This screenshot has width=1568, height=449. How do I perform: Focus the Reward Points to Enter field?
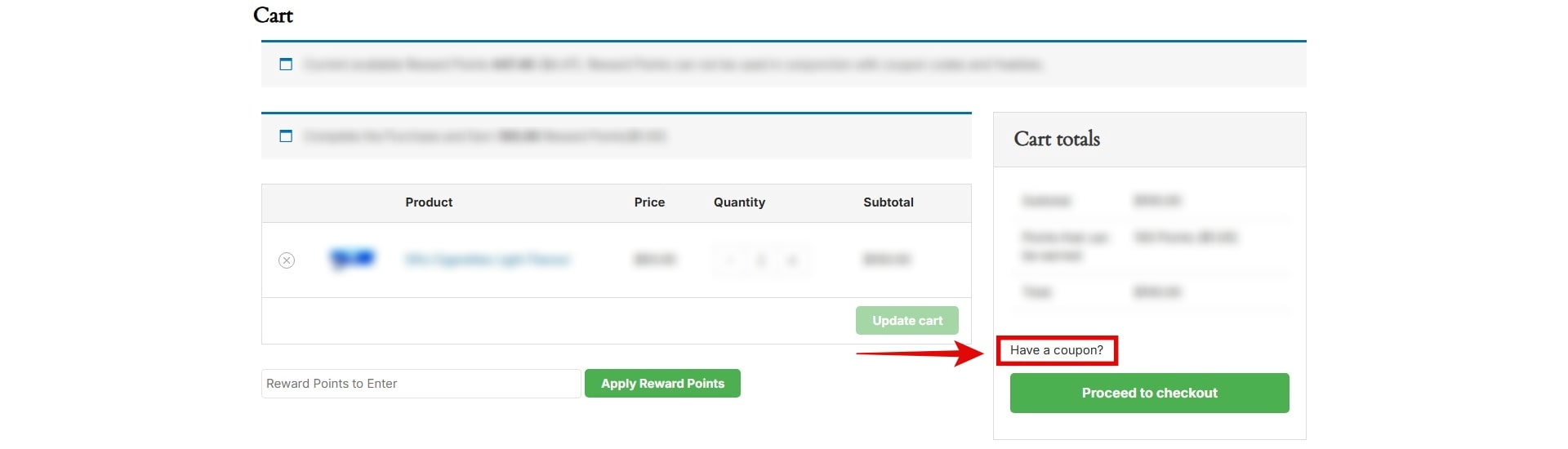click(421, 384)
